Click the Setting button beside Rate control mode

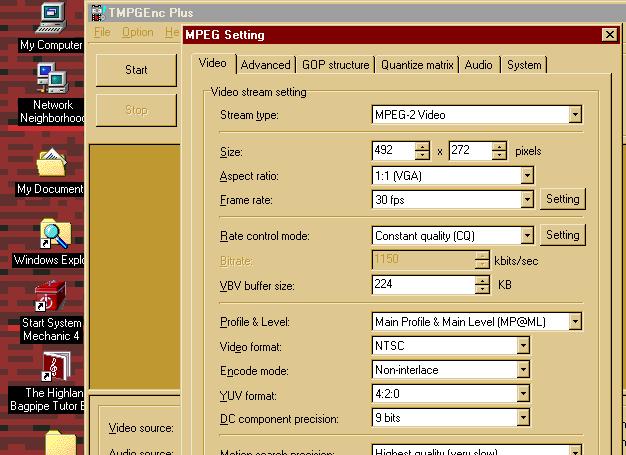point(563,235)
